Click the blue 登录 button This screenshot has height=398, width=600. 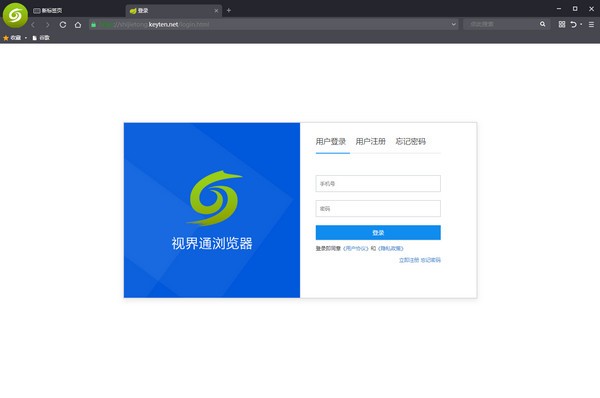[x=378, y=233]
